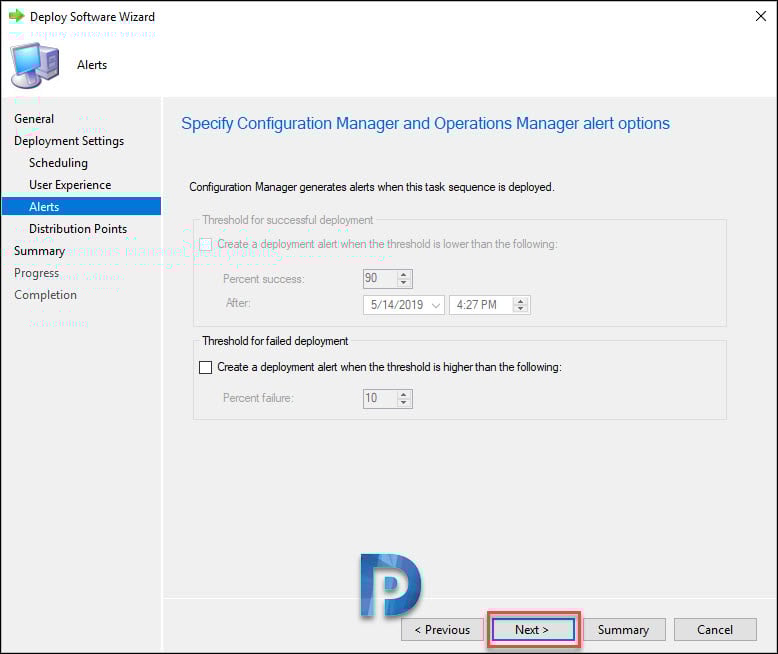Decrease the After time with down arrow
This screenshot has width=778, height=654.
[520, 309]
